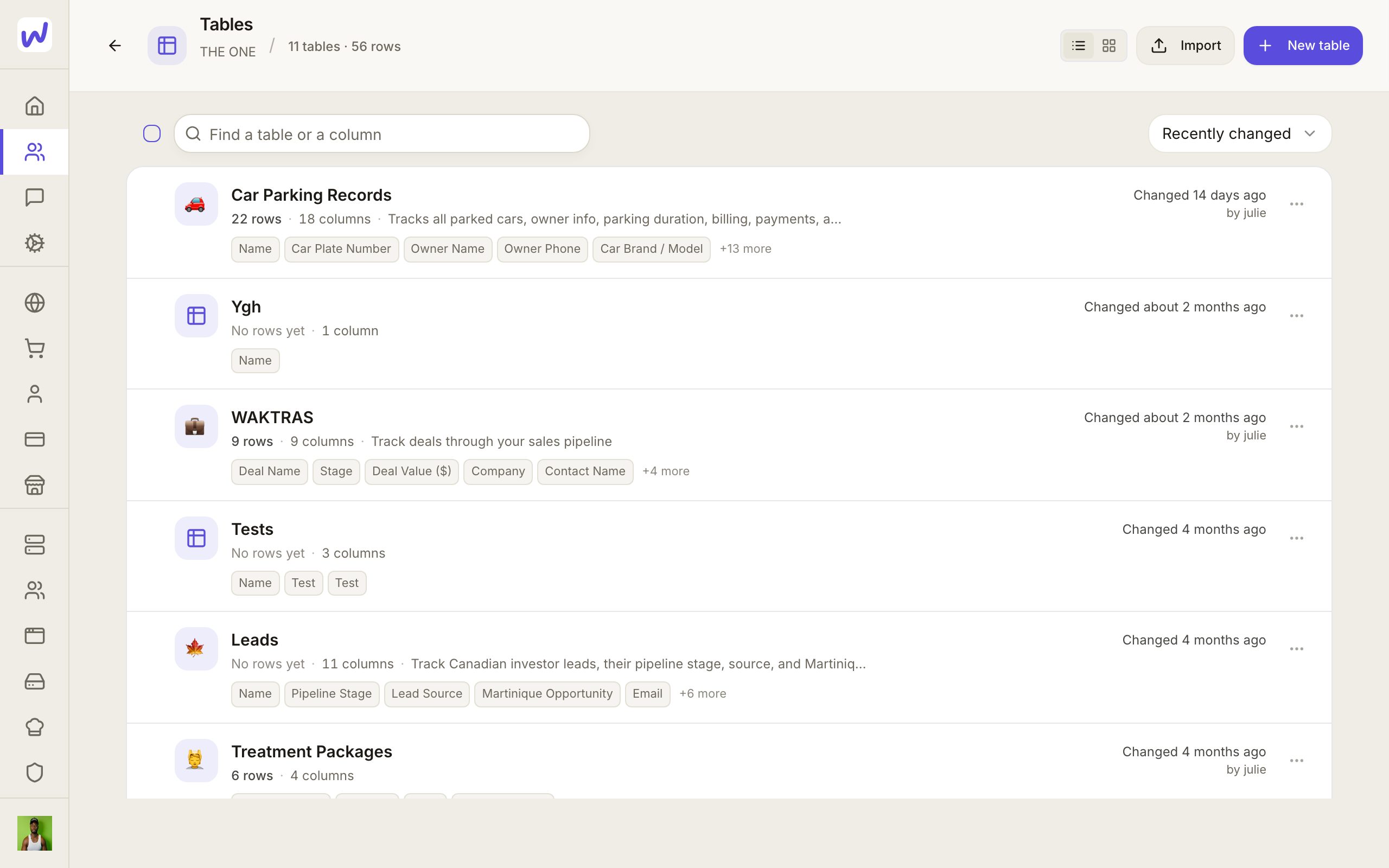Click the maple leaf icon of Leads

point(196,649)
